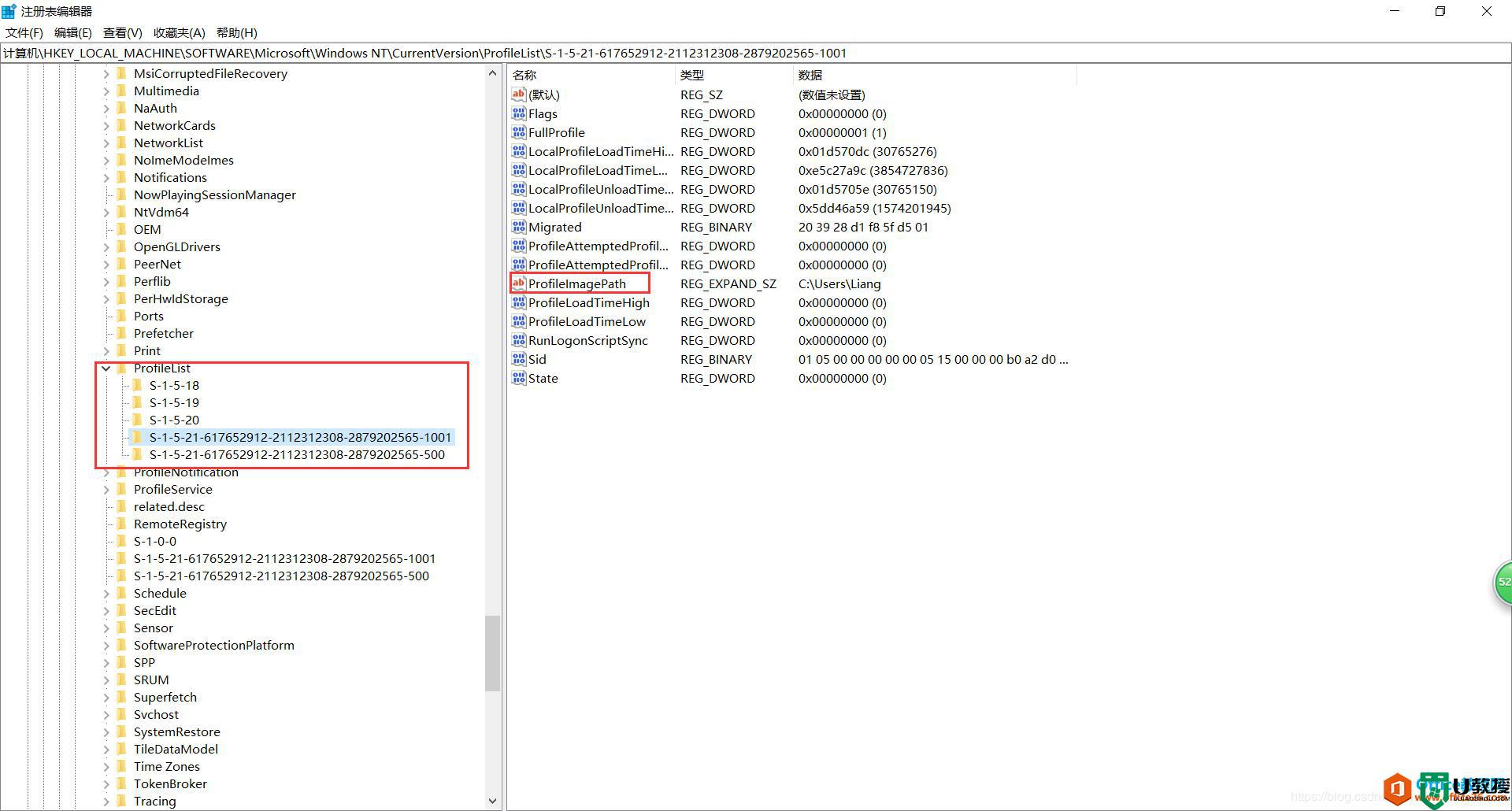Select the S-1-0-0 key
1512x811 pixels.
pos(155,541)
